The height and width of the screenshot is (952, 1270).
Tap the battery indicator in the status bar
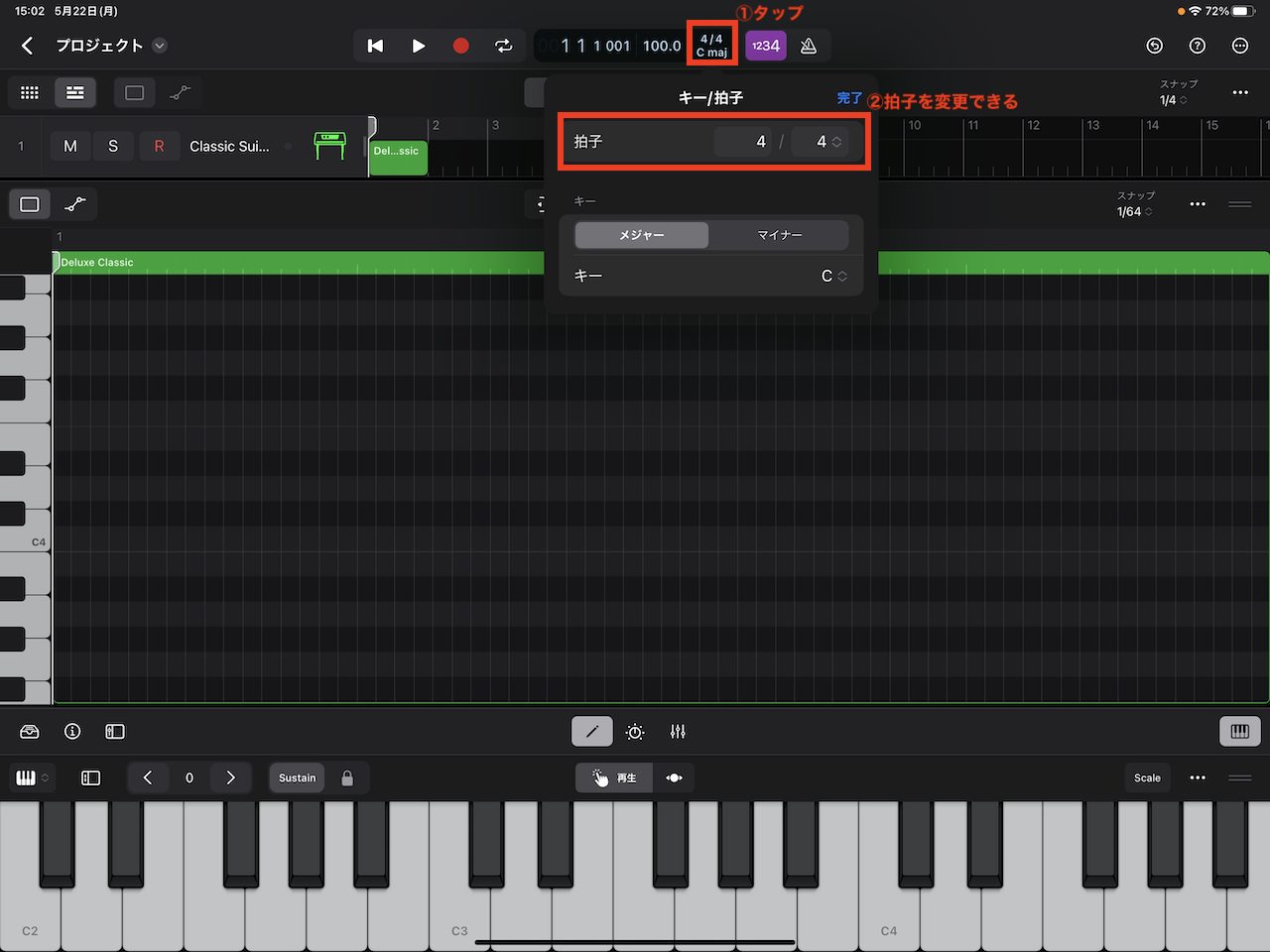click(1243, 11)
